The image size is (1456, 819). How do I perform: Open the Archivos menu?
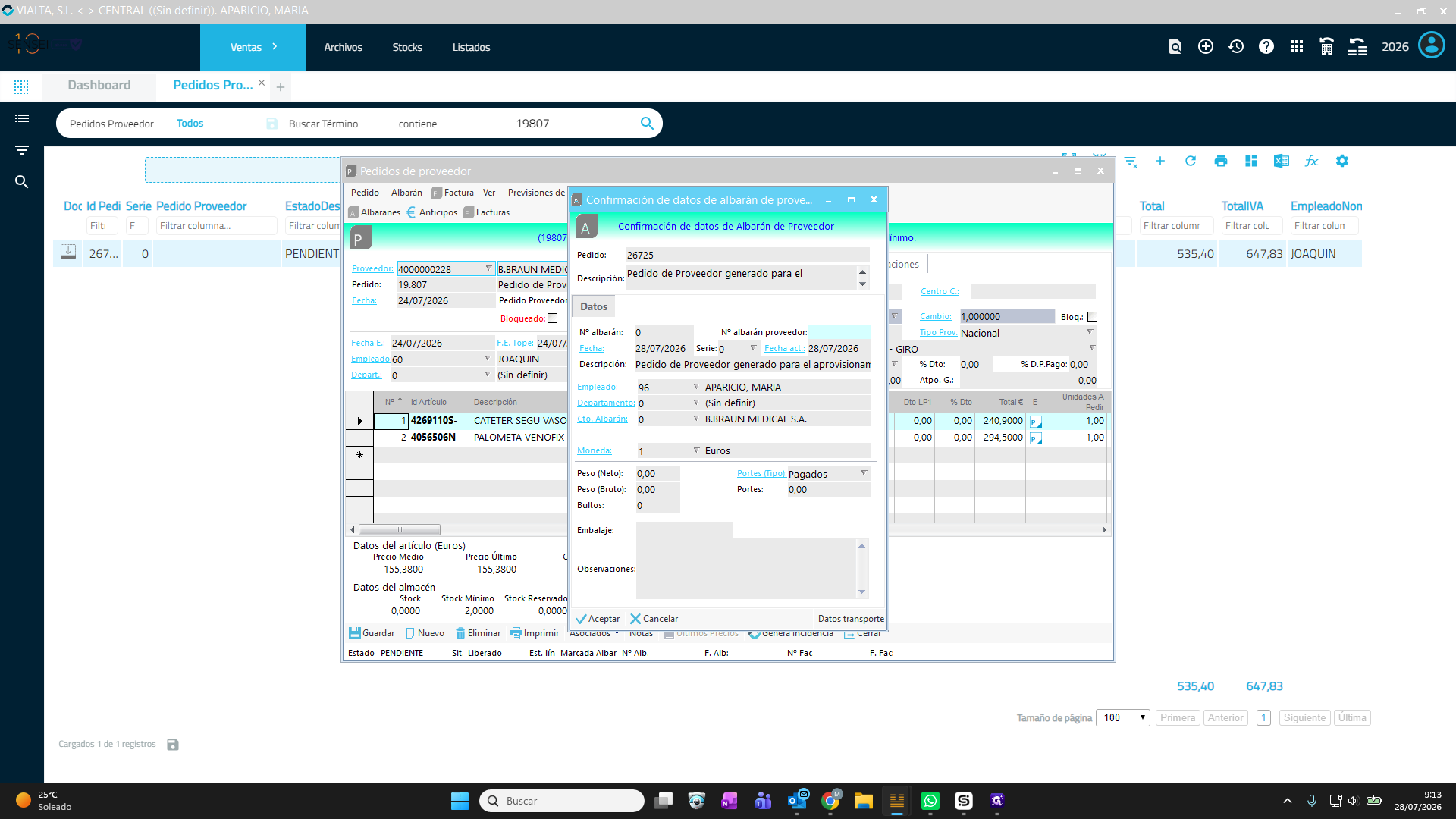coord(344,47)
